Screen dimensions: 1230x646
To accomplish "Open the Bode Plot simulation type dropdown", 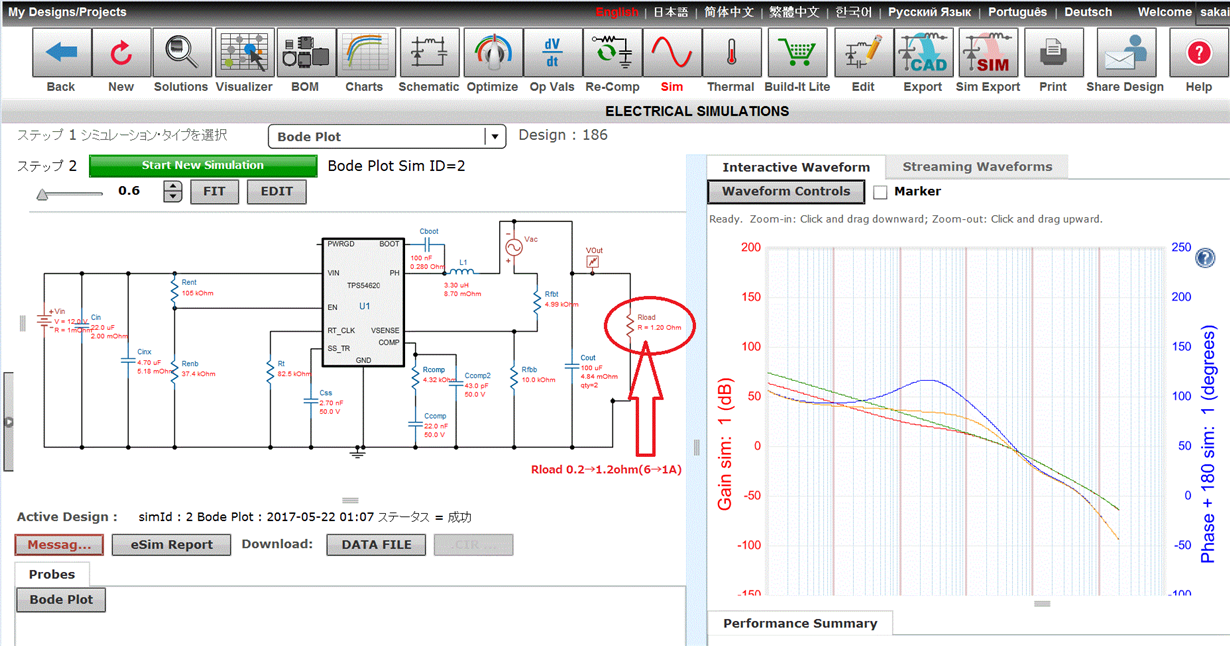I will click(x=494, y=135).
